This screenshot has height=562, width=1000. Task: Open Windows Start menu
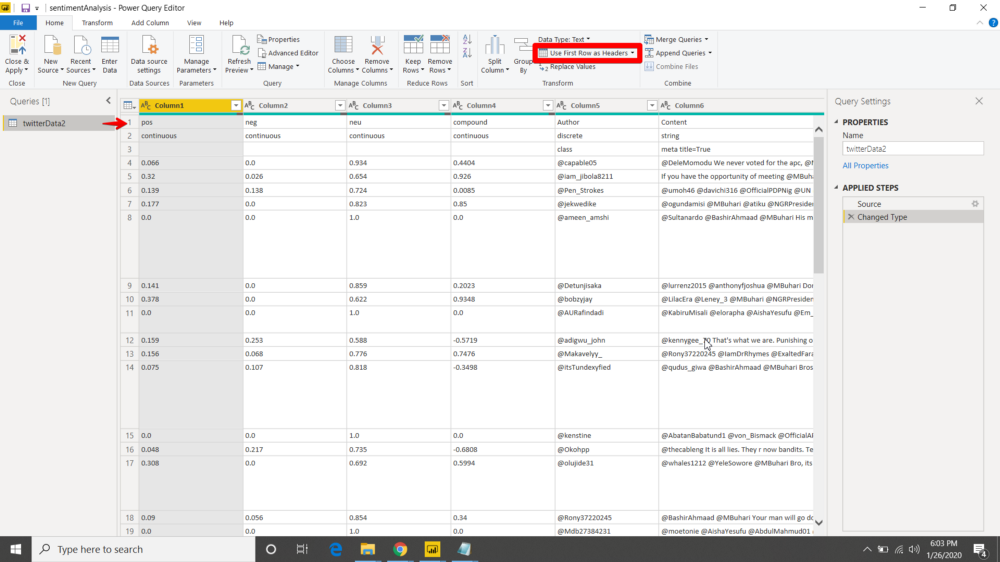(16, 549)
